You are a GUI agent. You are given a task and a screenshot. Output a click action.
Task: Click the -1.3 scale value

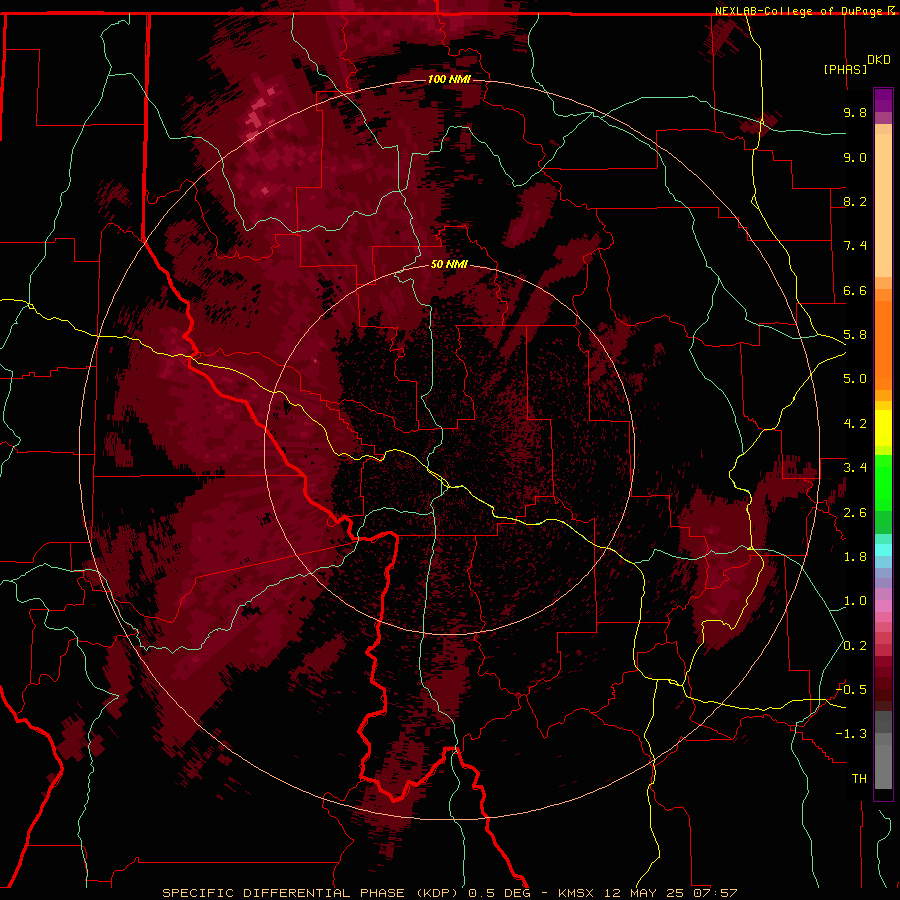tap(851, 734)
